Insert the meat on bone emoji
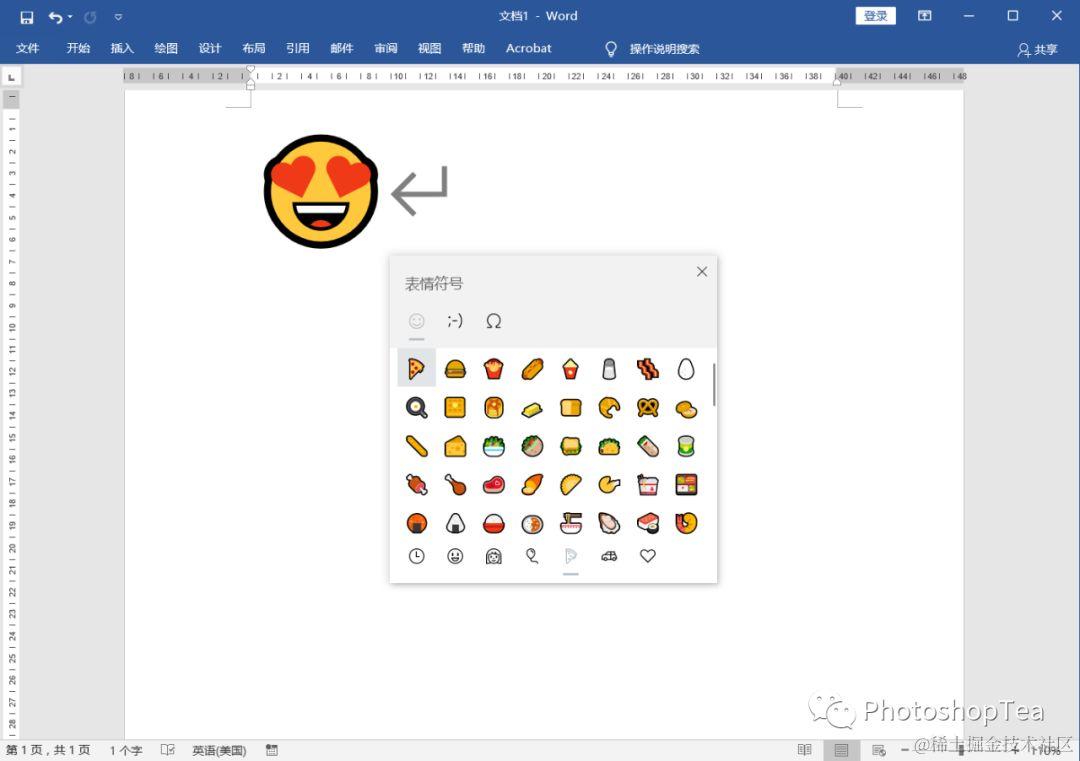1080x761 pixels. point(416,485)
